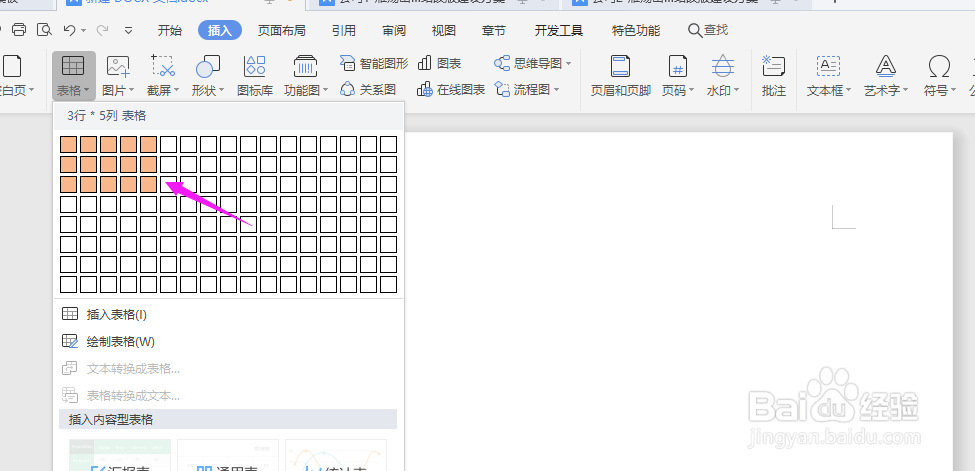
Task: Open the 特色功能 tab
Action: [x=636, y=30]
